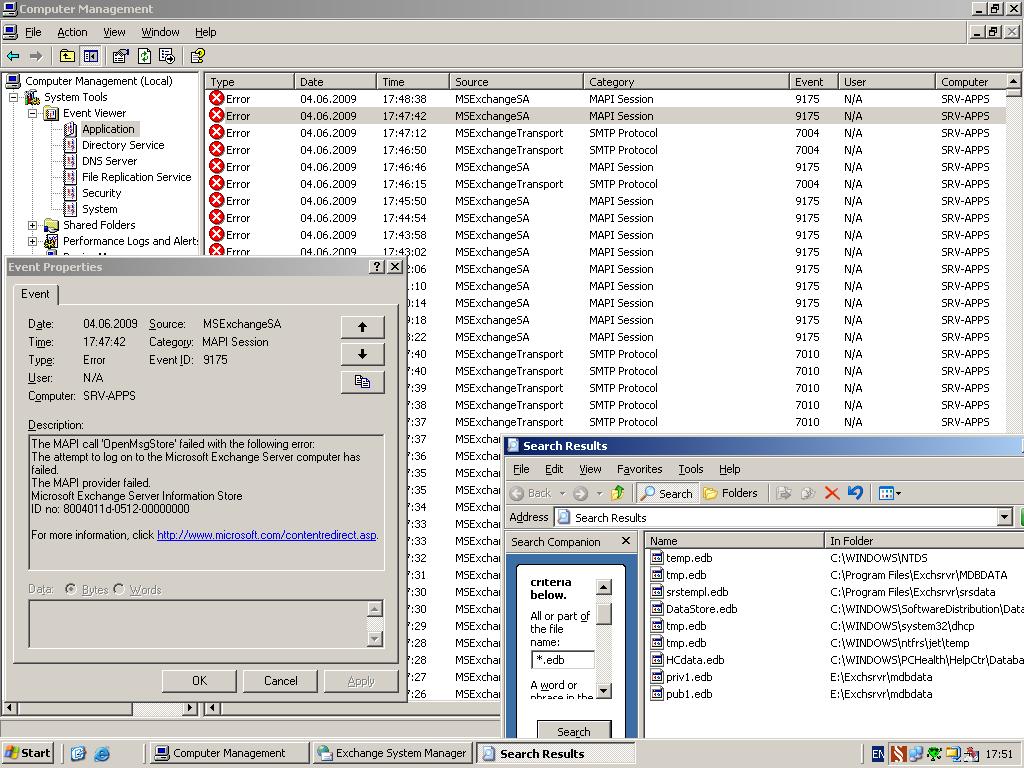The height and width of the screenshot is (768, 1024).
Task: Toggle the Folders button in Search Results toolbar
Action: click(731, 493)
